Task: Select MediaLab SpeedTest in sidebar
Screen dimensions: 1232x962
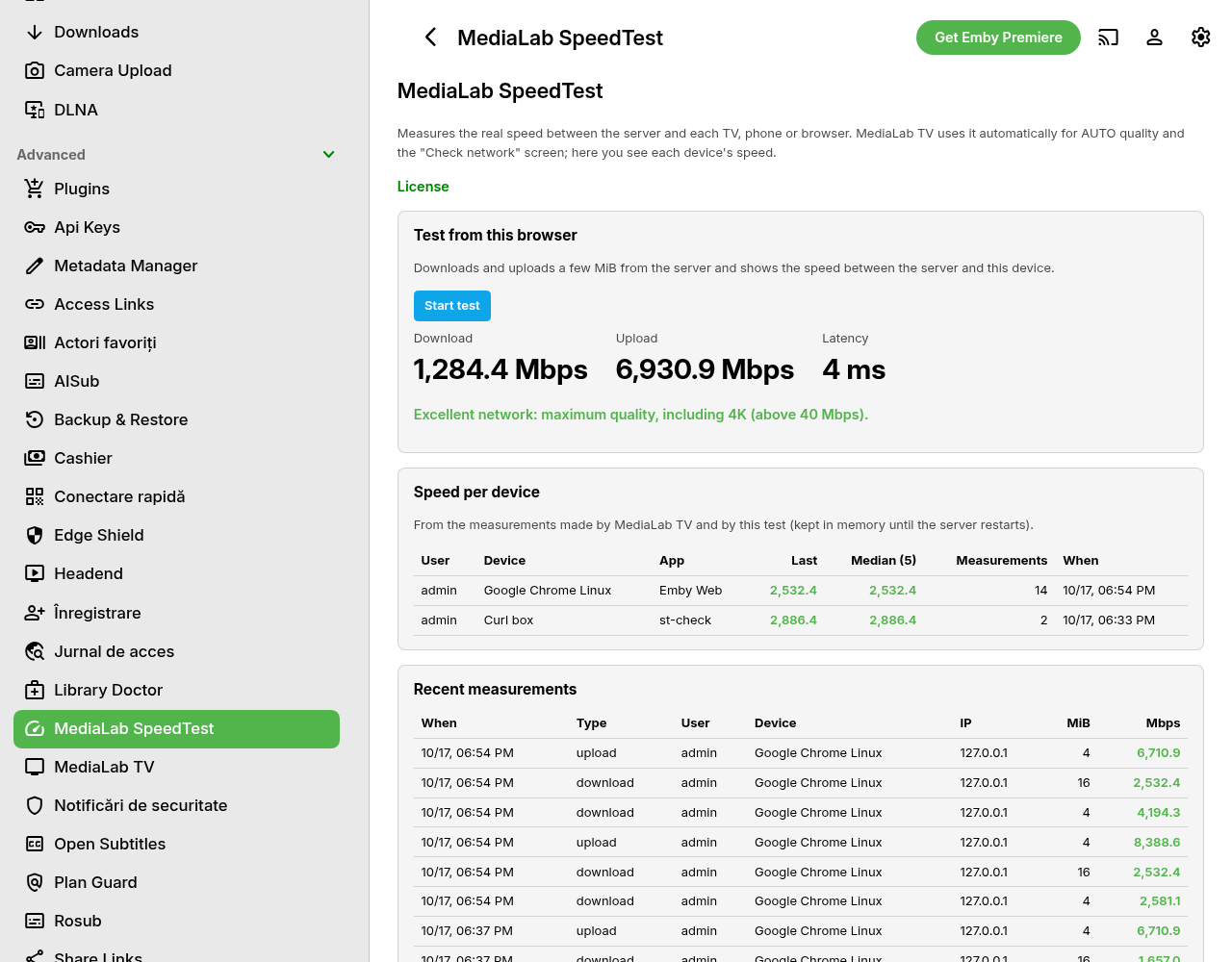Action: pyautogui.click(x=176, y=728)
